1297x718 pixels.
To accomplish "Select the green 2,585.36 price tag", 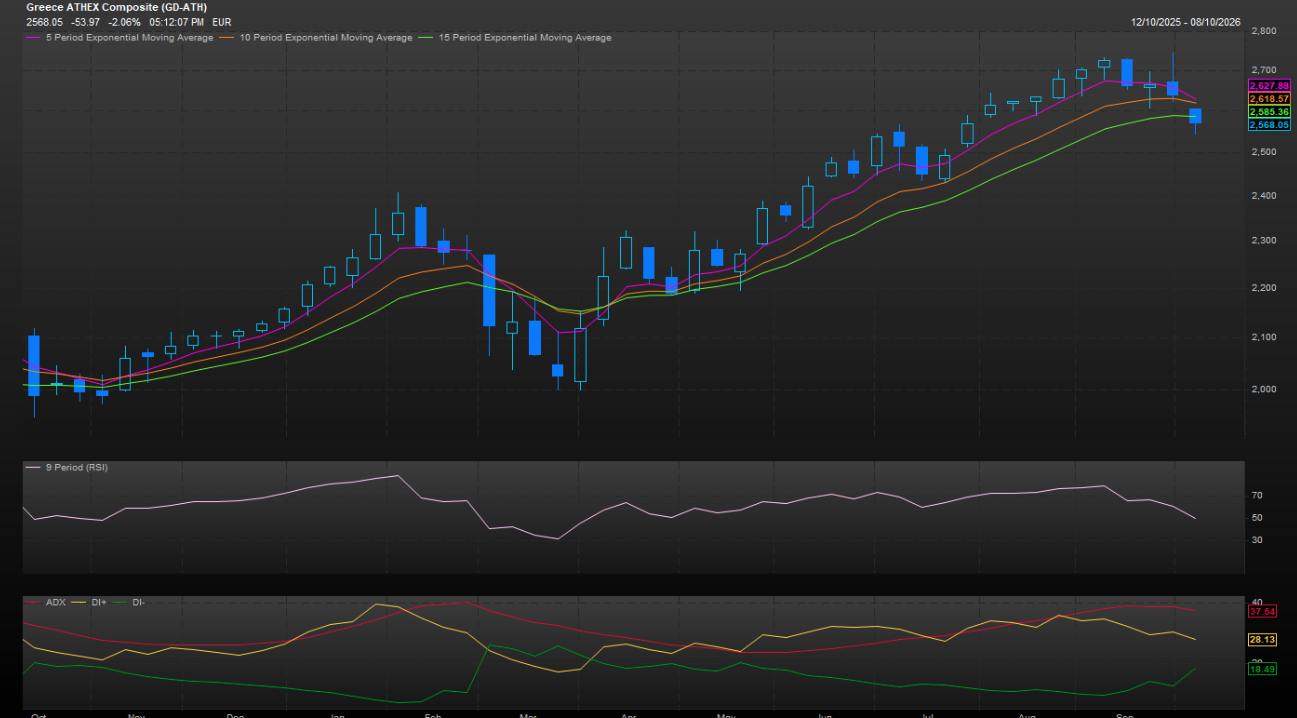I will pyautogui.click(x=1270, y=112).
